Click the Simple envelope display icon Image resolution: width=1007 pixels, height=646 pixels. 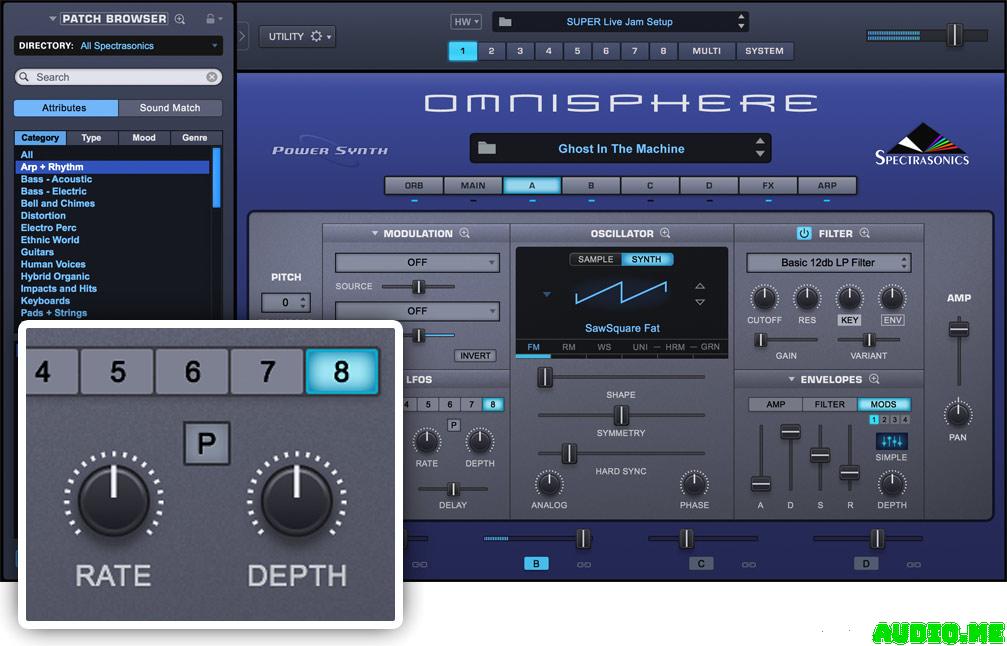point(891,441)
